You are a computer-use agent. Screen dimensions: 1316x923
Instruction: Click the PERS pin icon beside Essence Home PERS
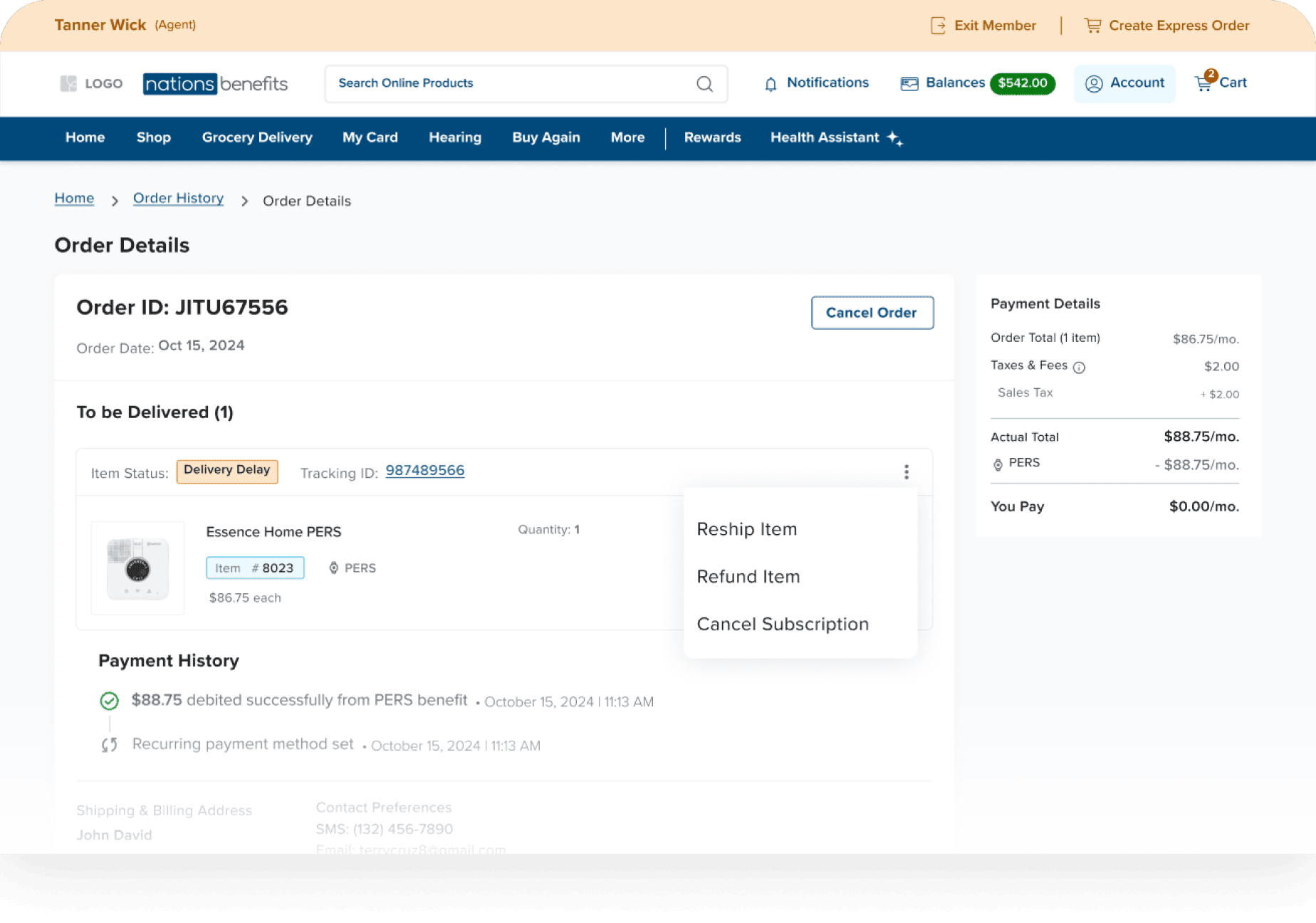point(333,568)
